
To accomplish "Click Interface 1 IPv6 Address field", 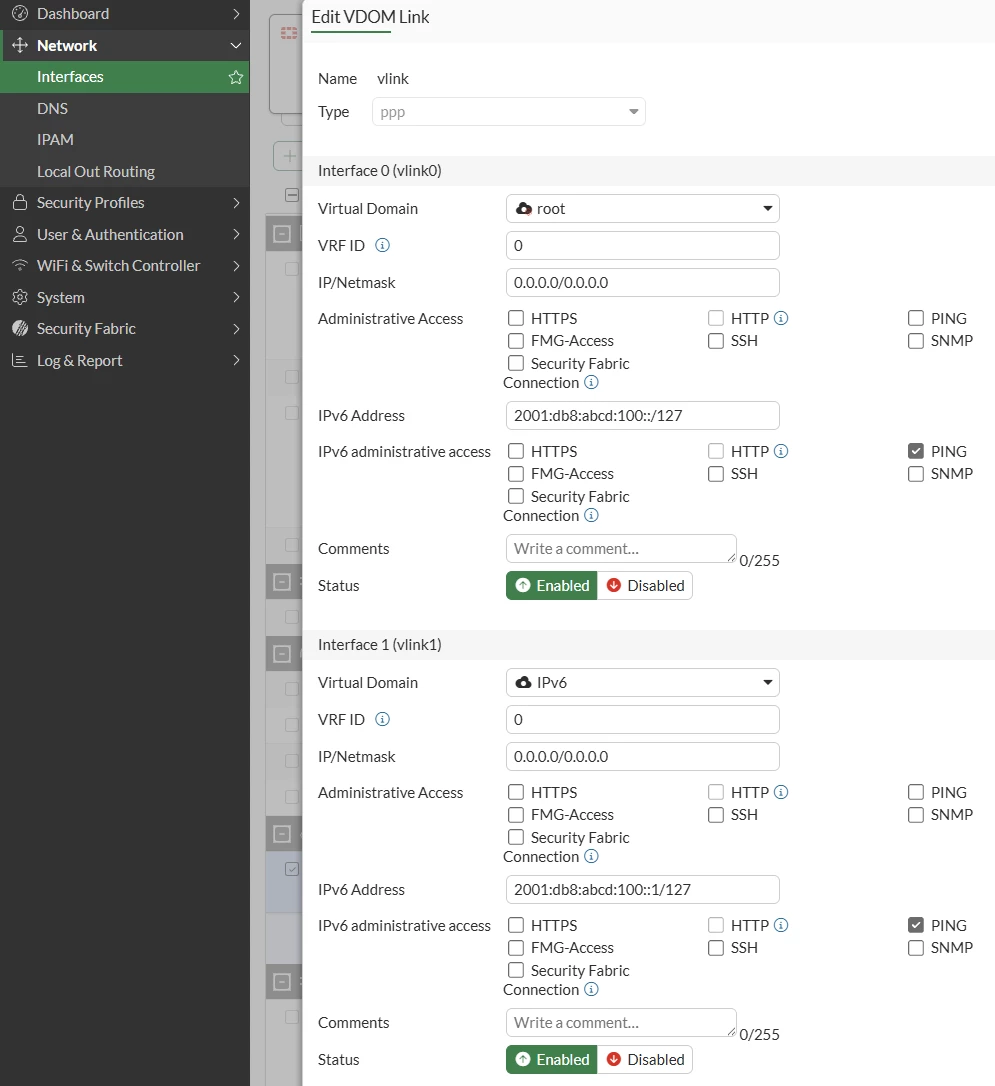I will coord(643,889).
